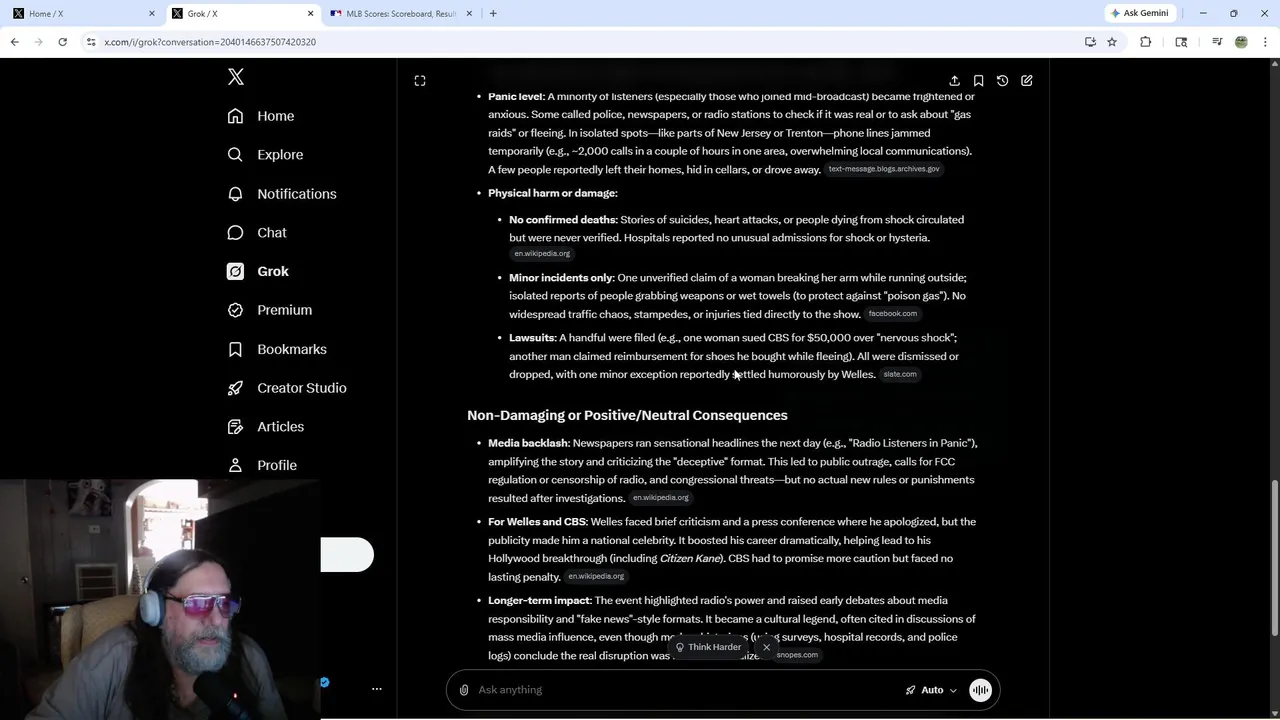Open Home in the X sidebar

click(261, 116)
